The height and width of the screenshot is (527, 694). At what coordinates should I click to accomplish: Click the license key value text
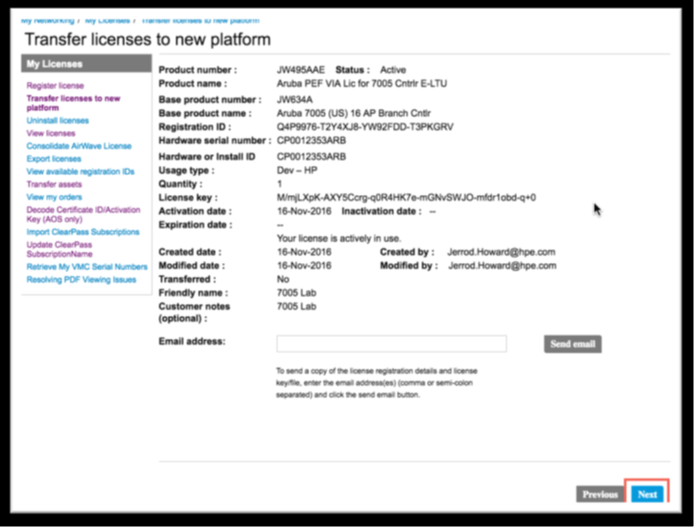[406, 197]
